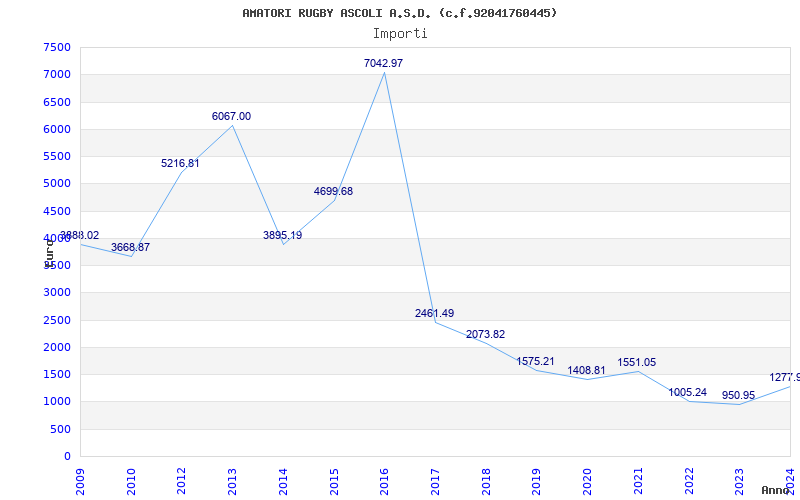800x500 pixels.
Task: Click the 5216.81 data label
Action: coord(180,164)
